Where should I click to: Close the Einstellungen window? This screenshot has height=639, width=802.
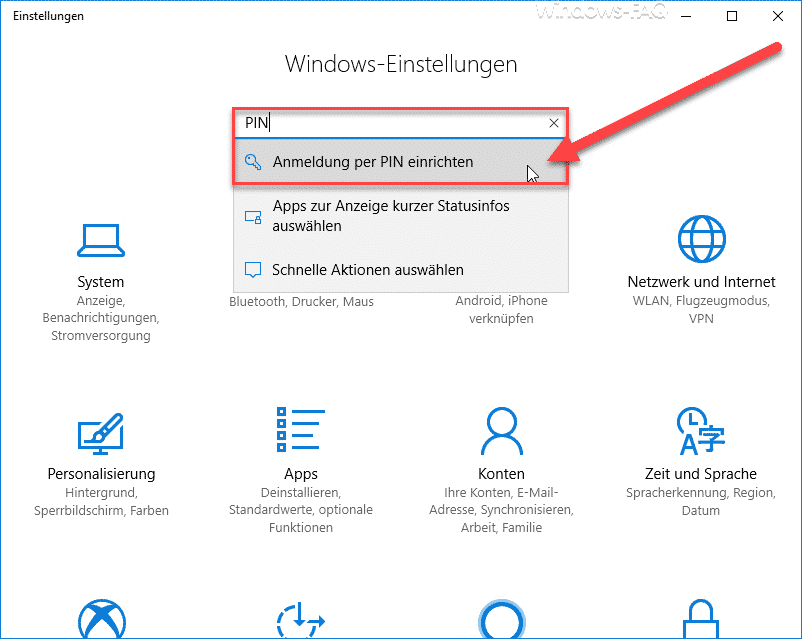coord(778,16)
